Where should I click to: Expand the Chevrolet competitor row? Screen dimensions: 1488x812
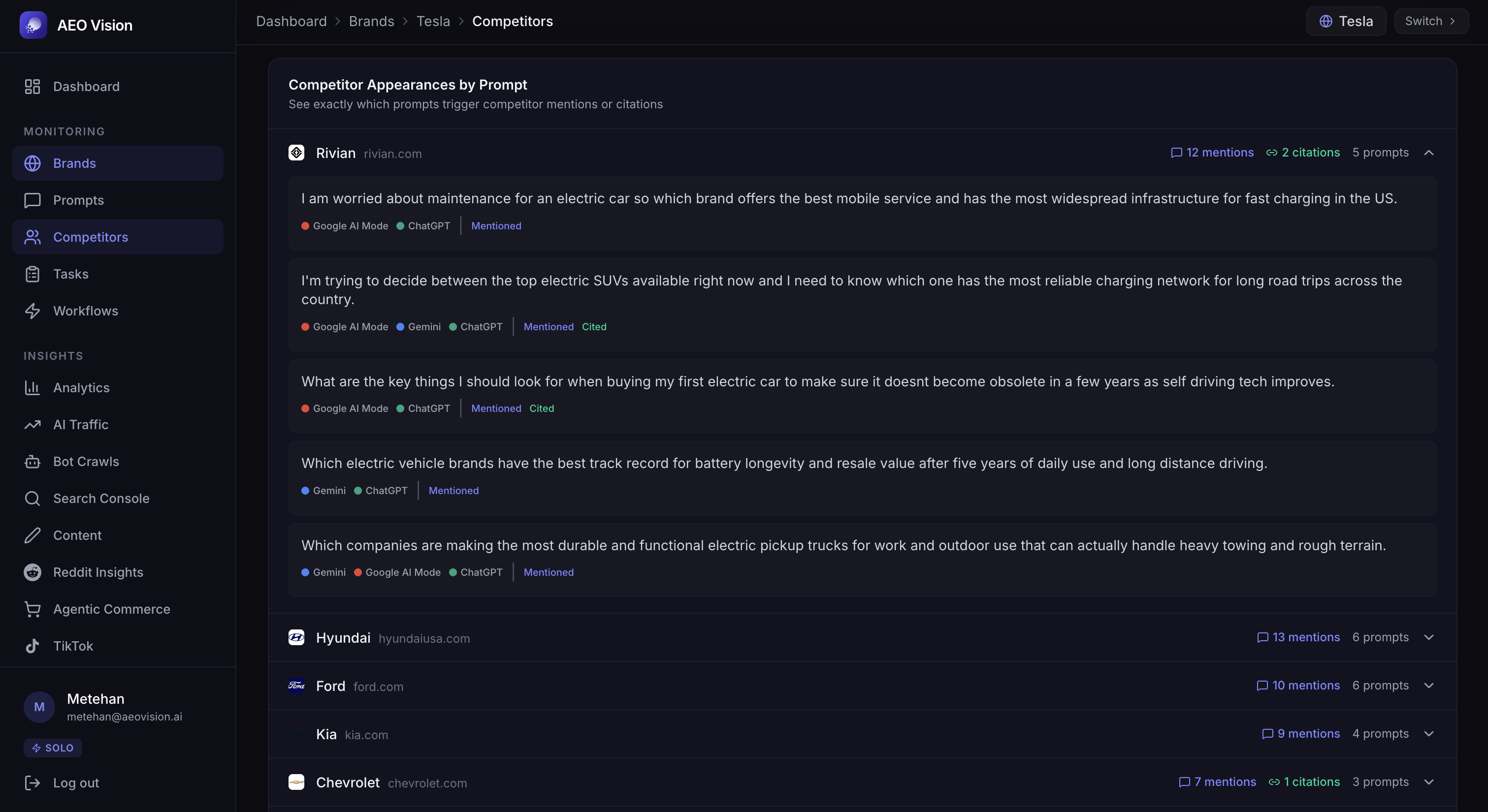pos(1428,782)
